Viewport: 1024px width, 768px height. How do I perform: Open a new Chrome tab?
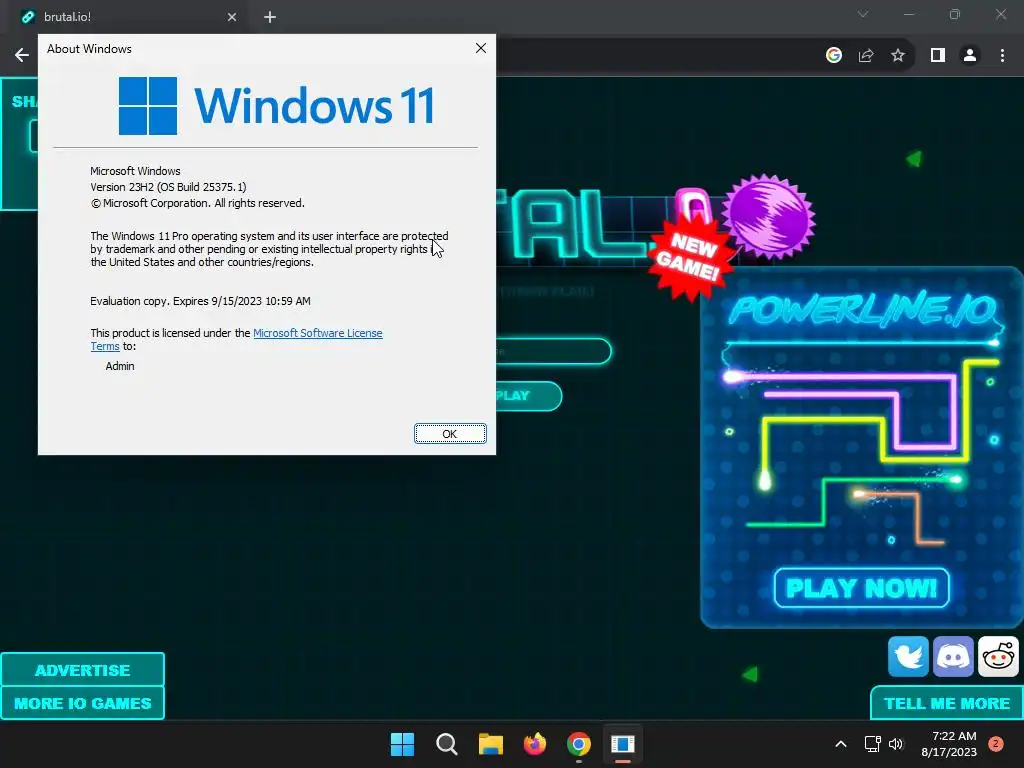270,17
